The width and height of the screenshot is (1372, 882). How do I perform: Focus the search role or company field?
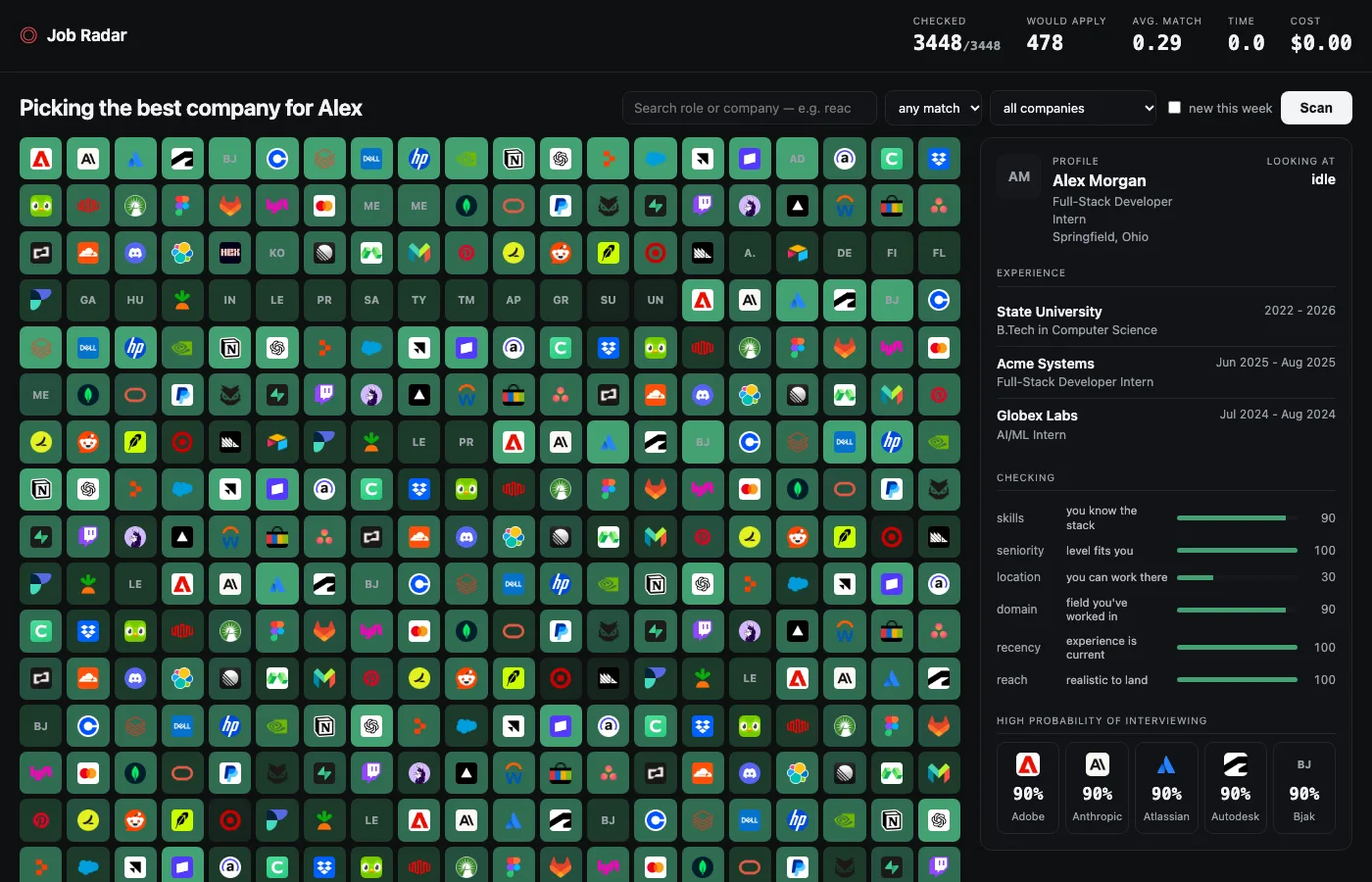coord(750,108)
